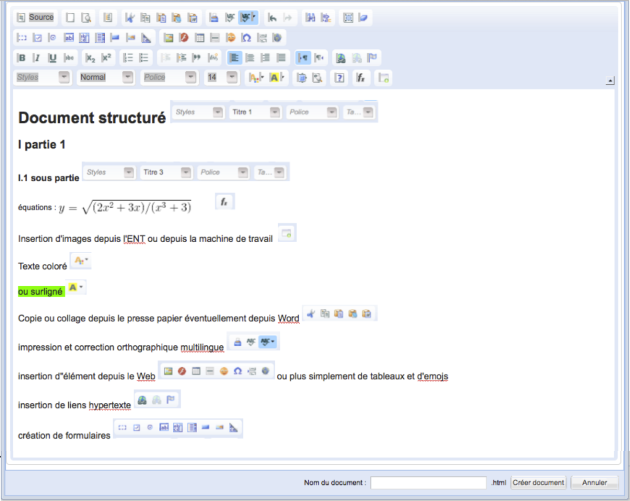
Task: Align text left
Action: point(234,58)
